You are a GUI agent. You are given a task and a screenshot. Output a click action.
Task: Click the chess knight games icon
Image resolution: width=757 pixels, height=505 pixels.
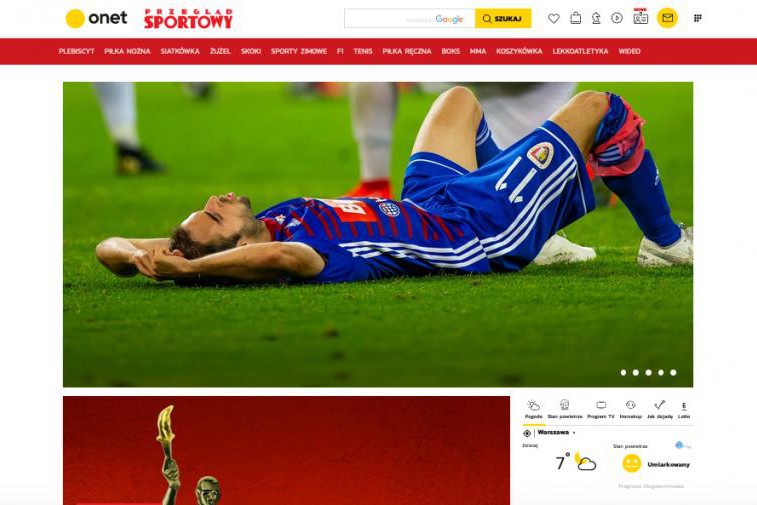coord(596,18)
